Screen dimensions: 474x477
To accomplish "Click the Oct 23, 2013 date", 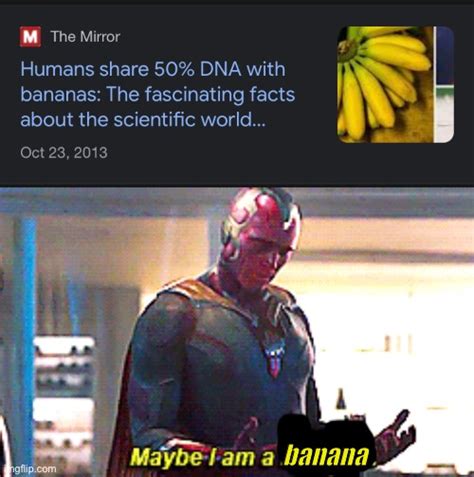I will click(64, 153).
